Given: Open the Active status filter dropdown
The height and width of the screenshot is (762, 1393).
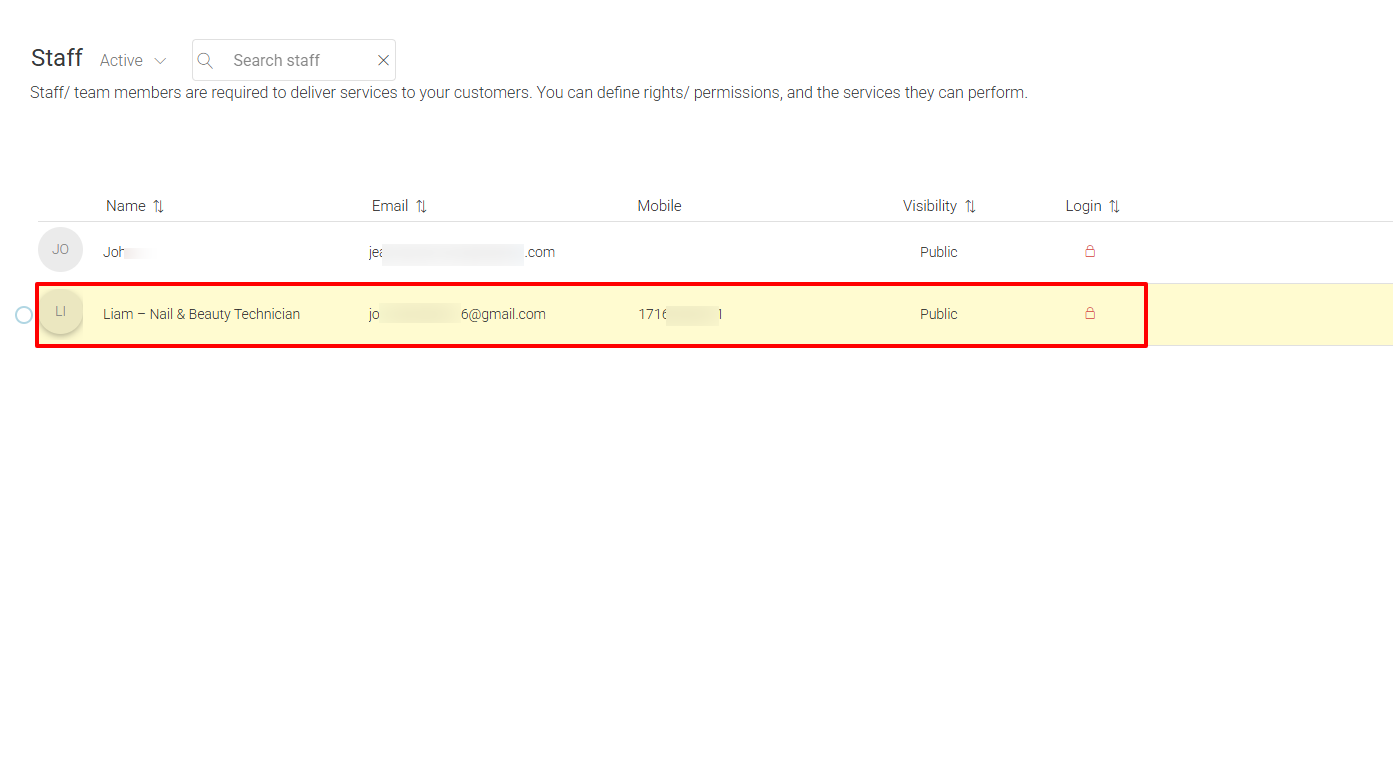Looking at the screenshot, I should [x=131, y=60].
